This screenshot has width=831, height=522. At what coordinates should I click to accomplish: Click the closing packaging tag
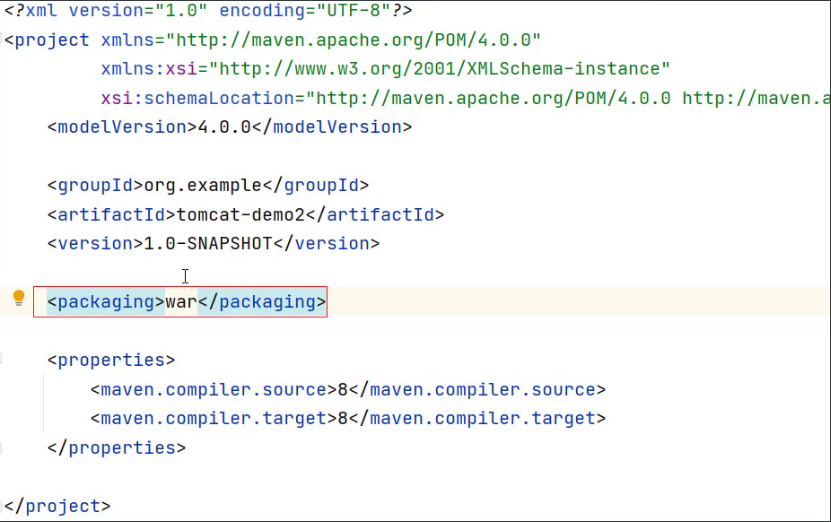[262, 302]
